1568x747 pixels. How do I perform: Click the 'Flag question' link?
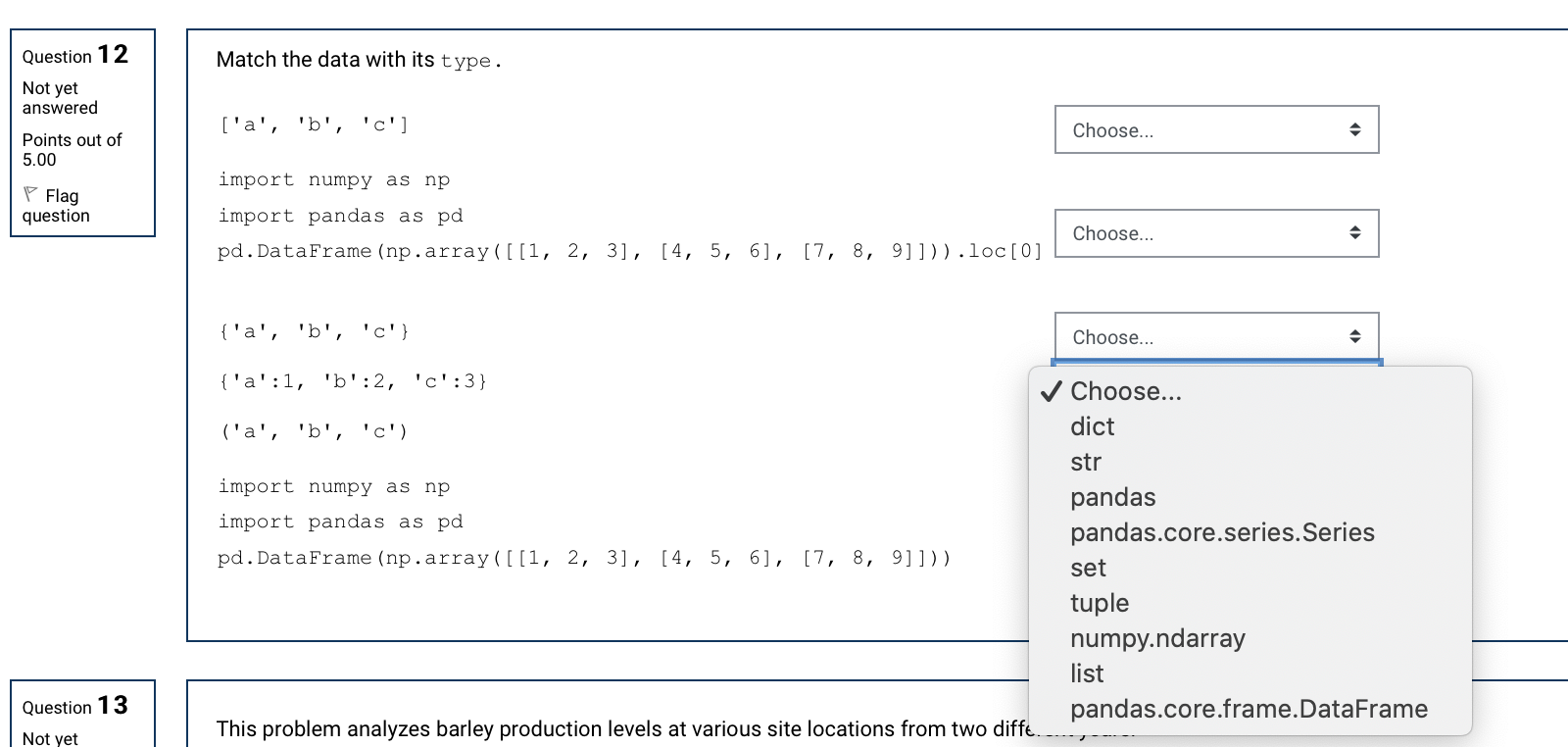56,206
